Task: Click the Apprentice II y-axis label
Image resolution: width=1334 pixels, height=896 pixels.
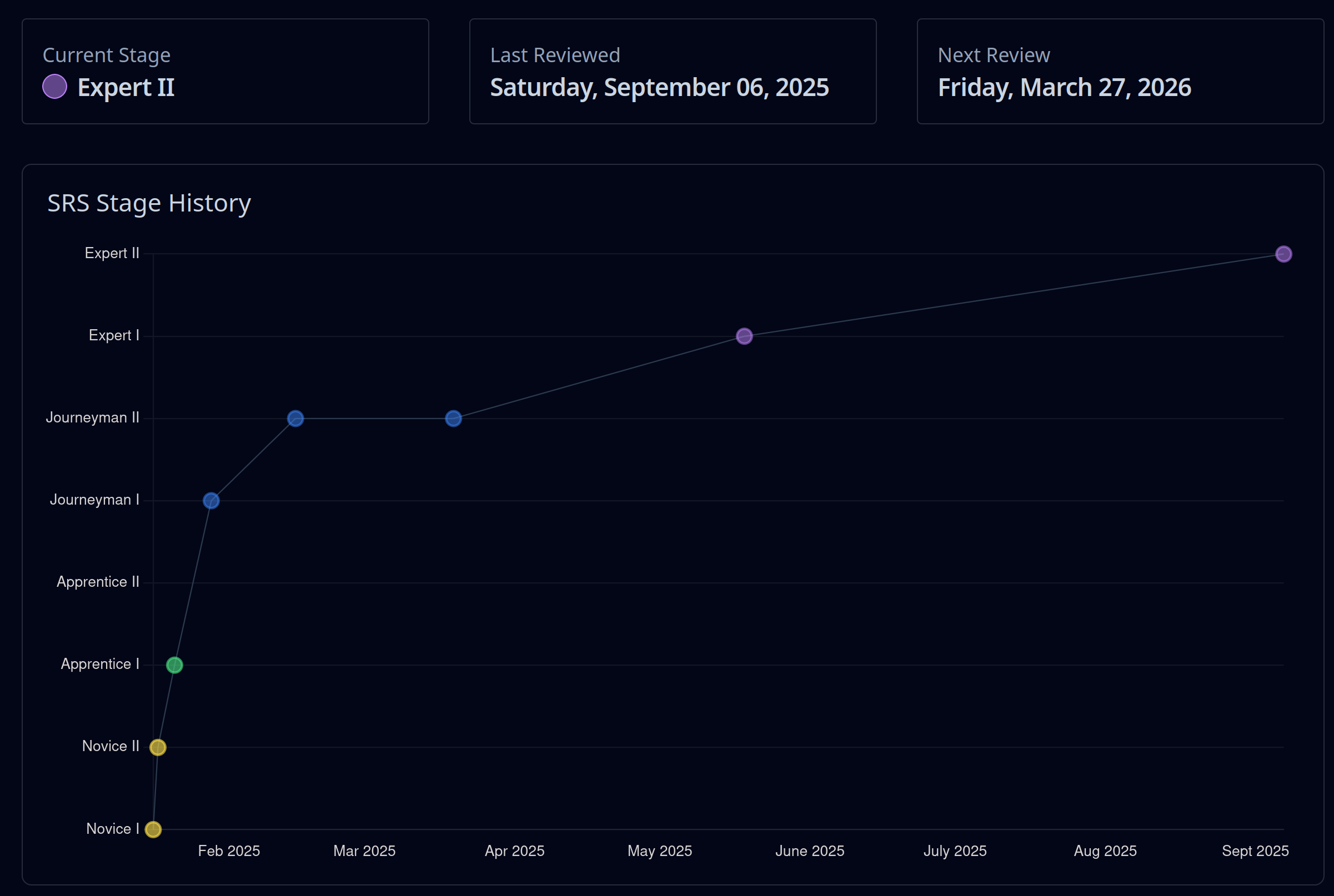Action: [98, 582]
